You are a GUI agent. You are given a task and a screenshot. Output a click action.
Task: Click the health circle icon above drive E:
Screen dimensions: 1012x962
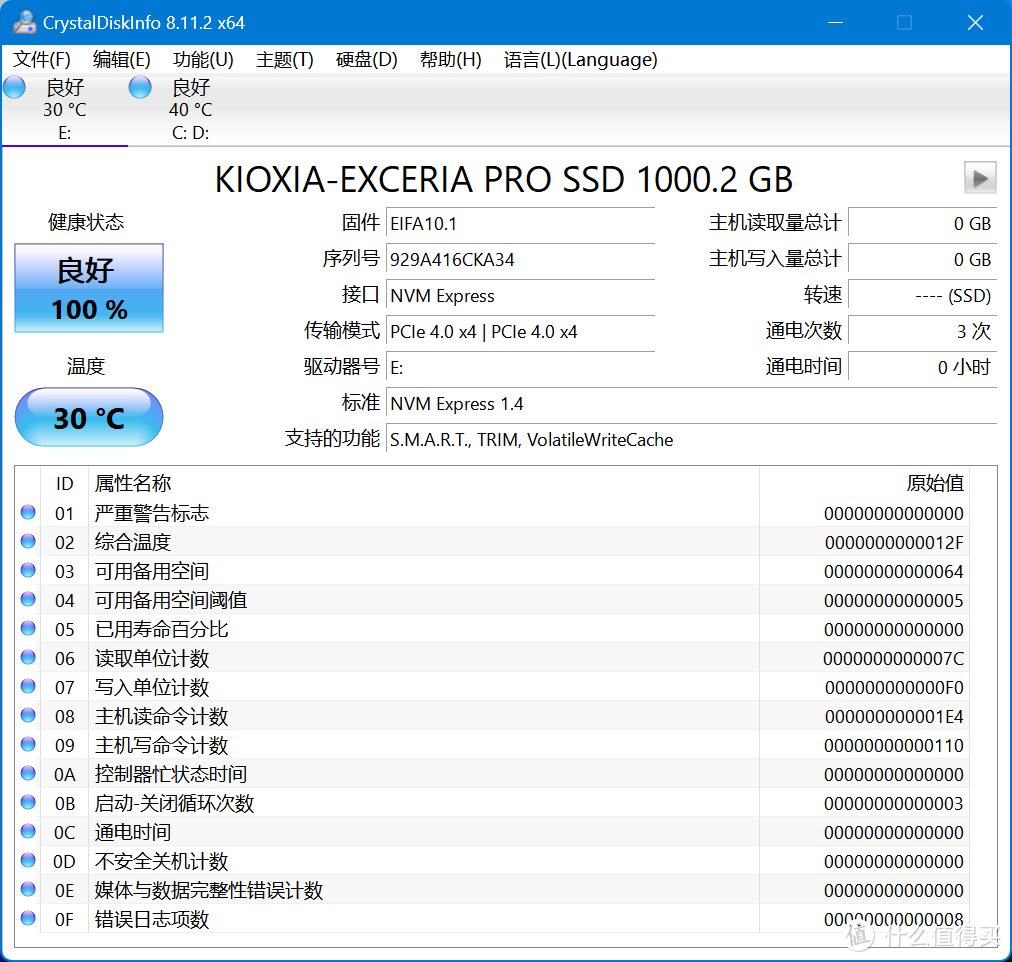pyautogui.click(x=14, y=87)
